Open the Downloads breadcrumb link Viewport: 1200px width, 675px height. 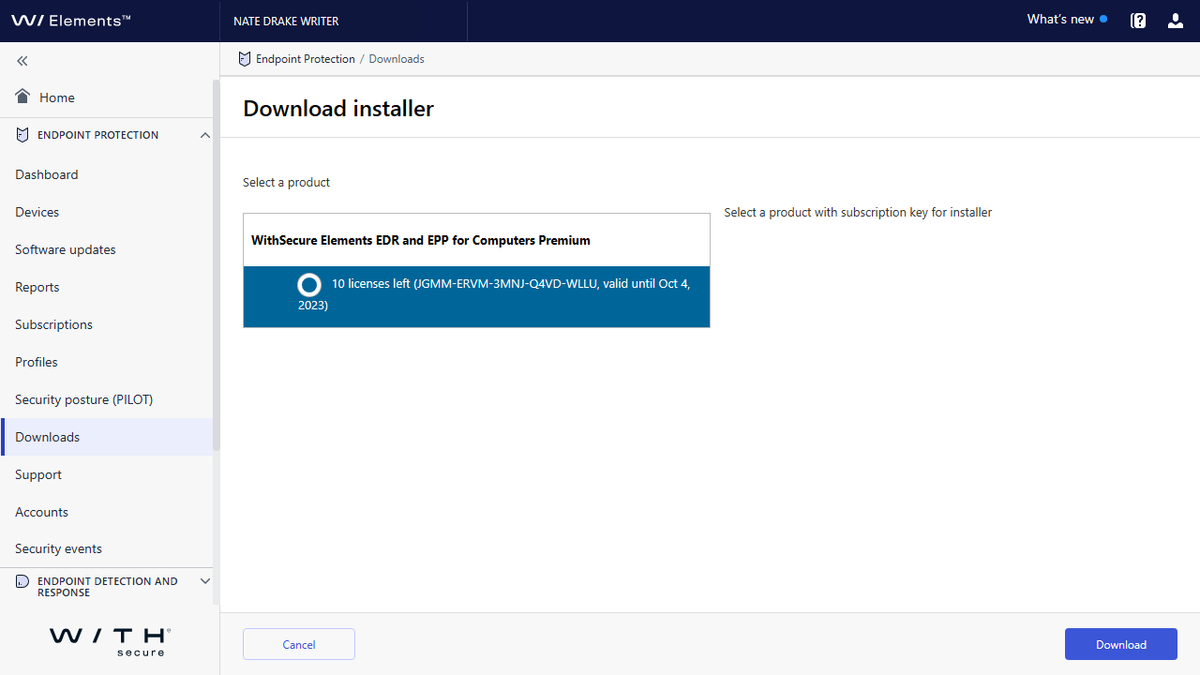396,59
